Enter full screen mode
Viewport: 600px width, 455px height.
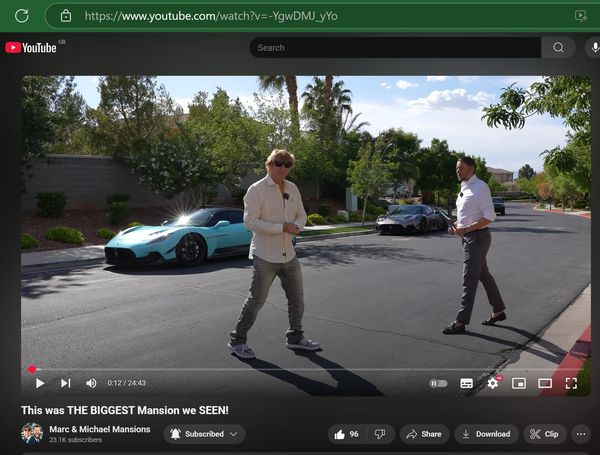coord(571,383)
